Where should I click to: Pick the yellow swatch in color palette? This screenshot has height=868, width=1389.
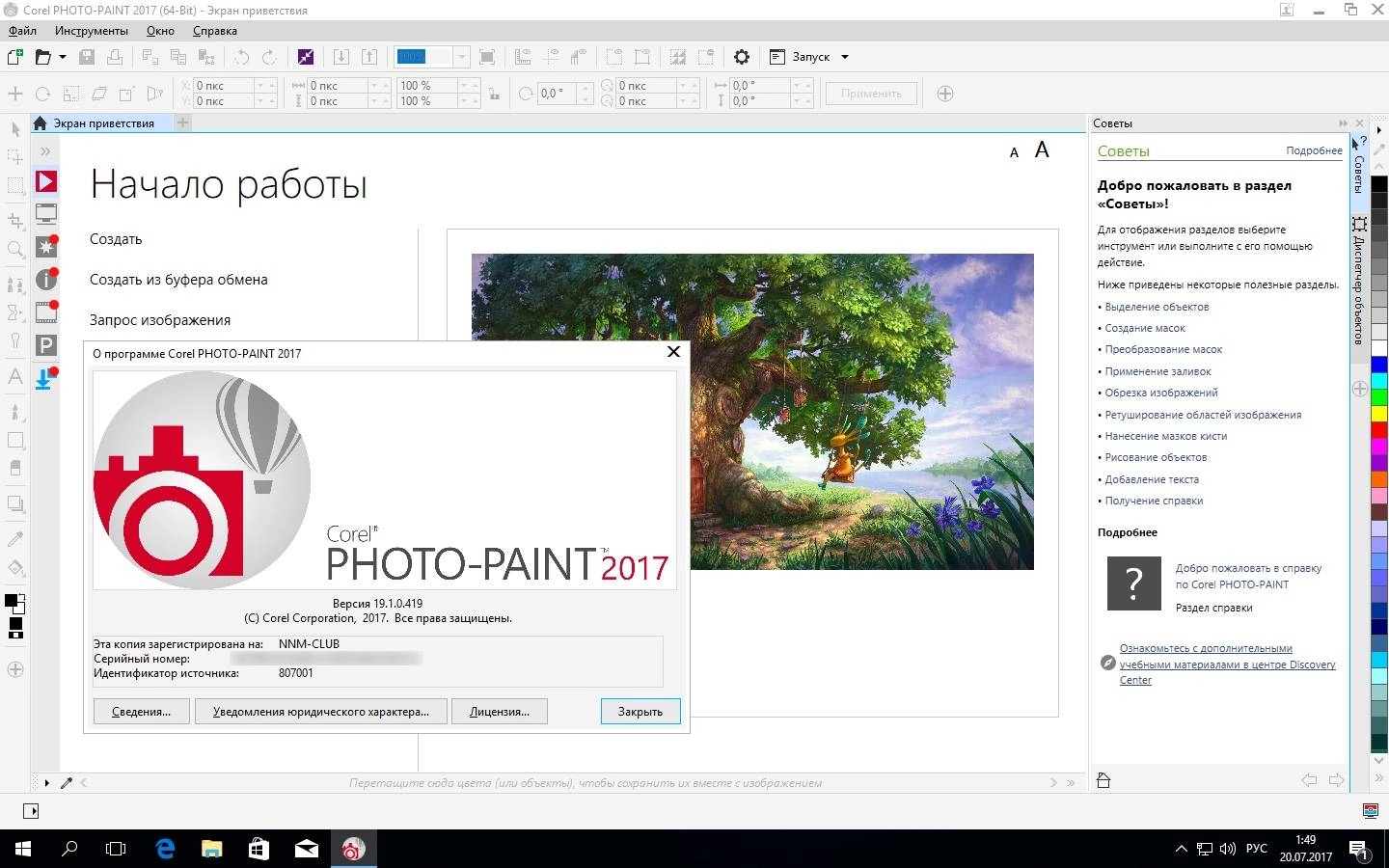coord(1379,413)
